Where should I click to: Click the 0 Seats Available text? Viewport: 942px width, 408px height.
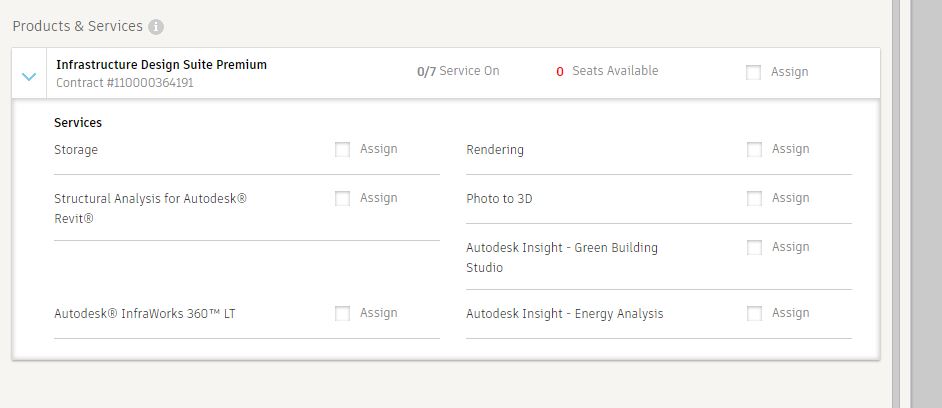pos(607,71)
